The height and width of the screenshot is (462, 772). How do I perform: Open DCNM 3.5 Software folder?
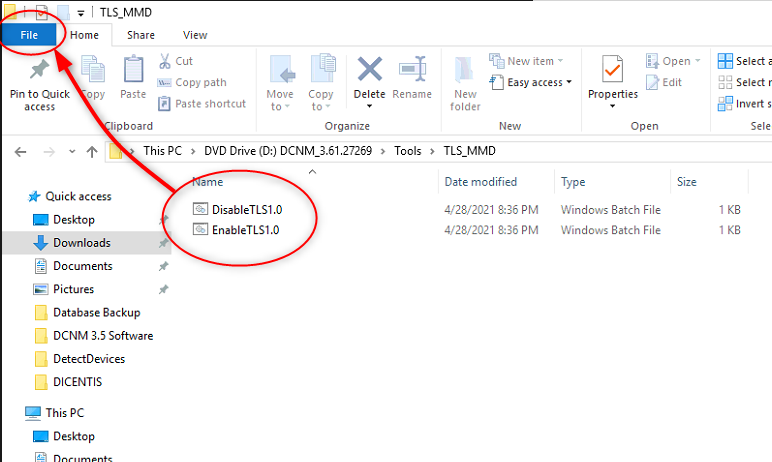103,335
